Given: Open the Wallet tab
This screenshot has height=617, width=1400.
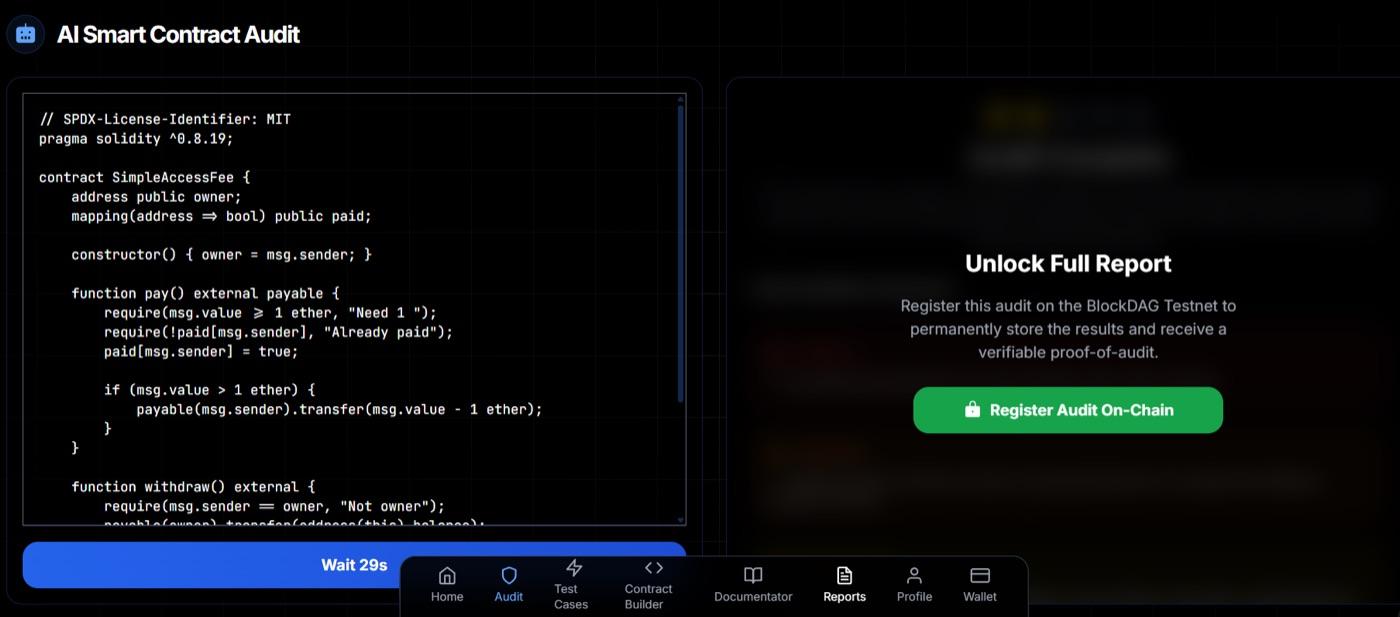Looking at the screenshot, I should tap(978, 583).
